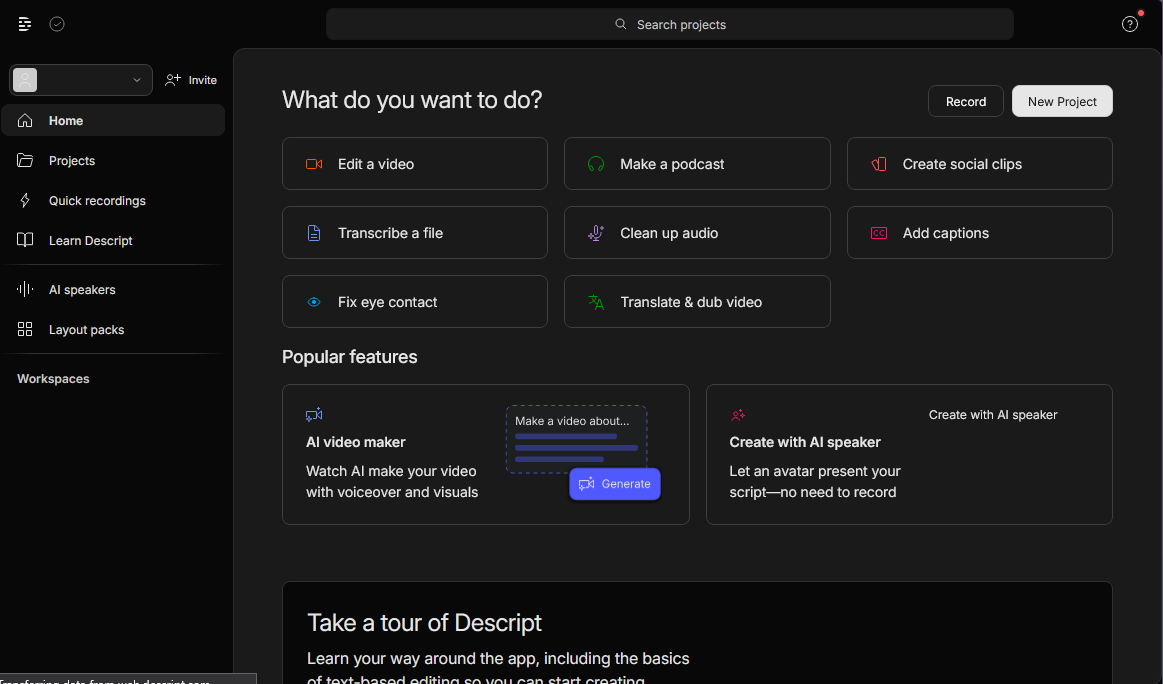Click the AI speakers waveform icon
The image size is (1163, 684).
pyautogui.click(x=25, y=289)
